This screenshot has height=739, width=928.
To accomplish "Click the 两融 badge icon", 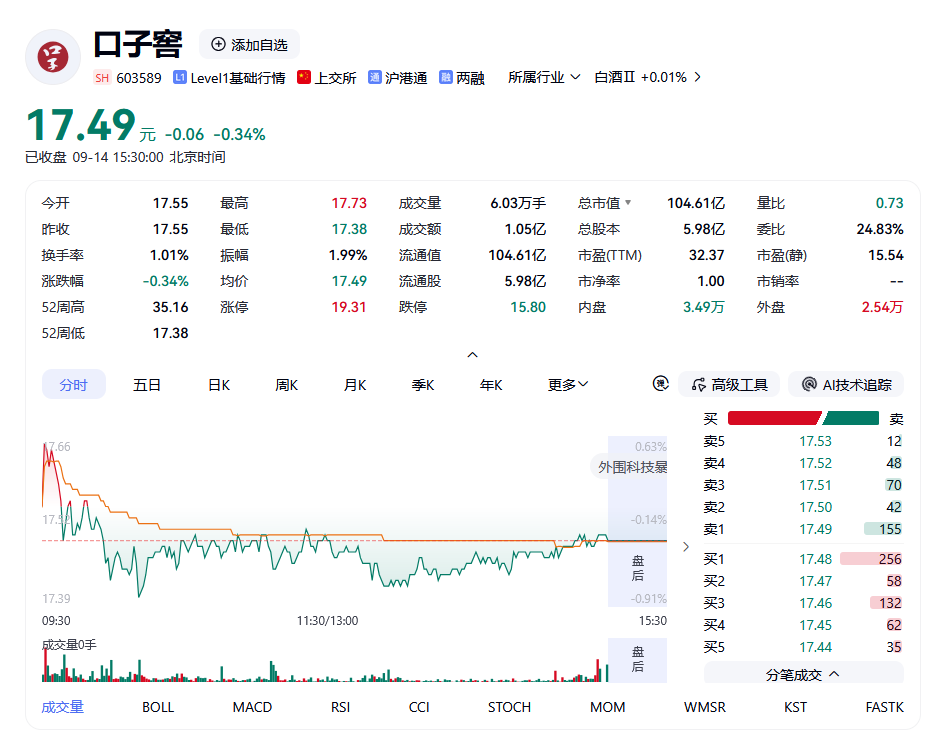I will pyautogui.click(x=446, y=78).
